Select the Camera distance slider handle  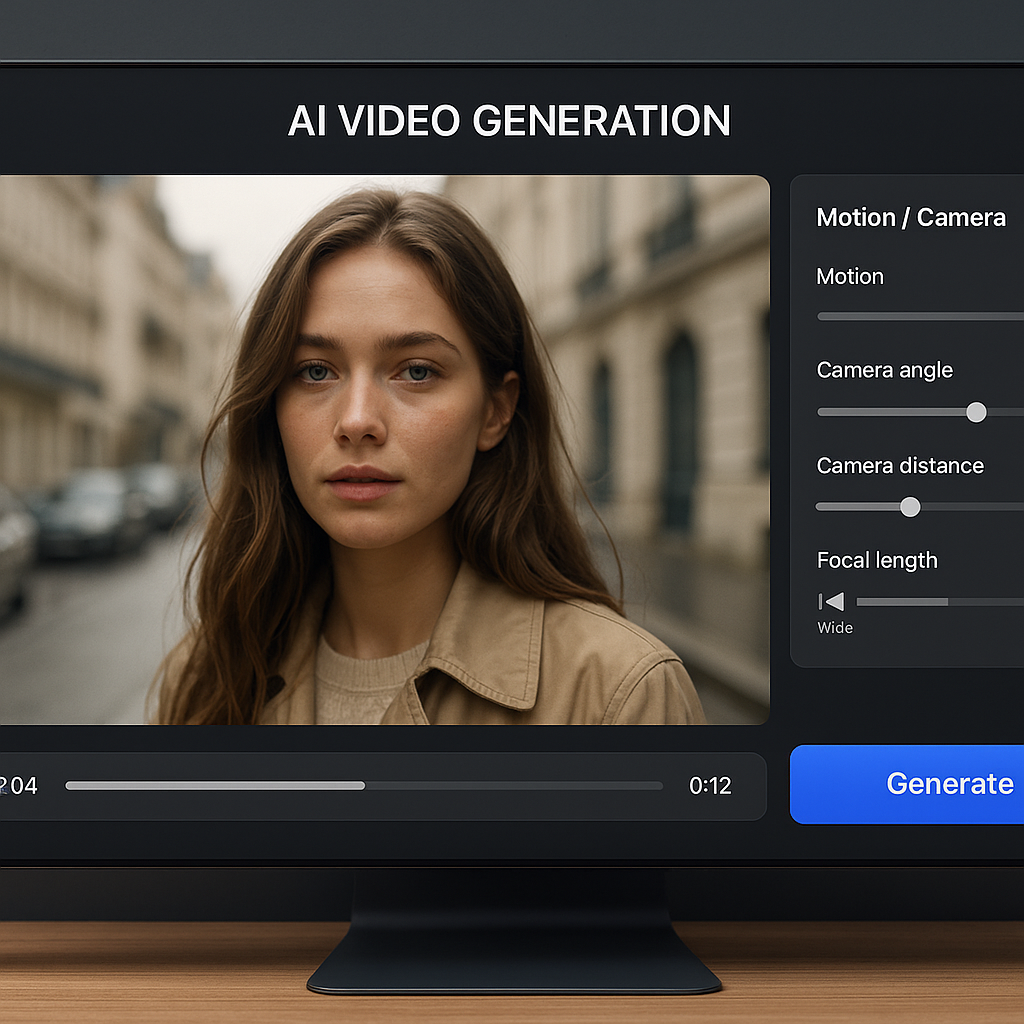click(910, 507)
